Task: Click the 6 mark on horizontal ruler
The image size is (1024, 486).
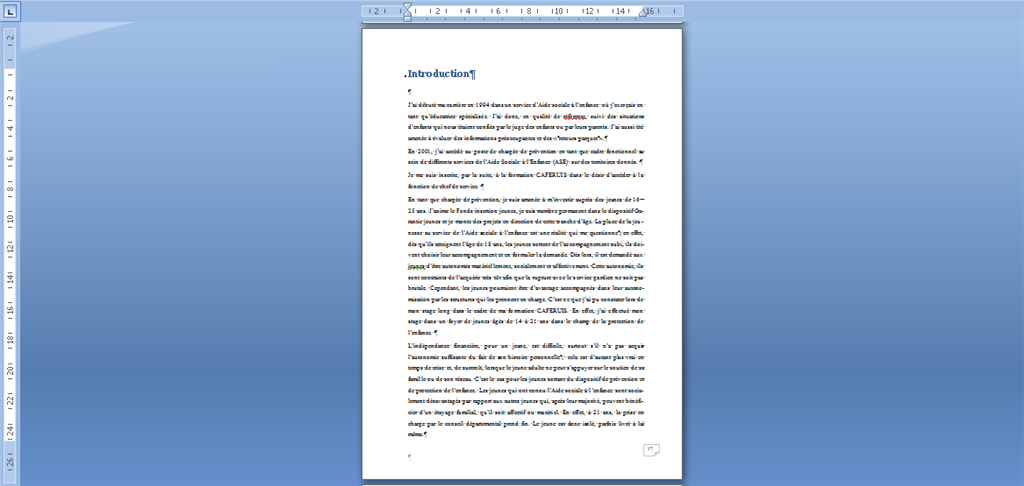Action: pyautogui.click(x=497, y=11)
